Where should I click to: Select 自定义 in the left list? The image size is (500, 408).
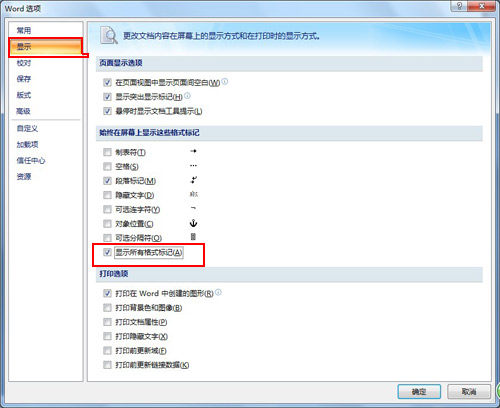(27, 128)
